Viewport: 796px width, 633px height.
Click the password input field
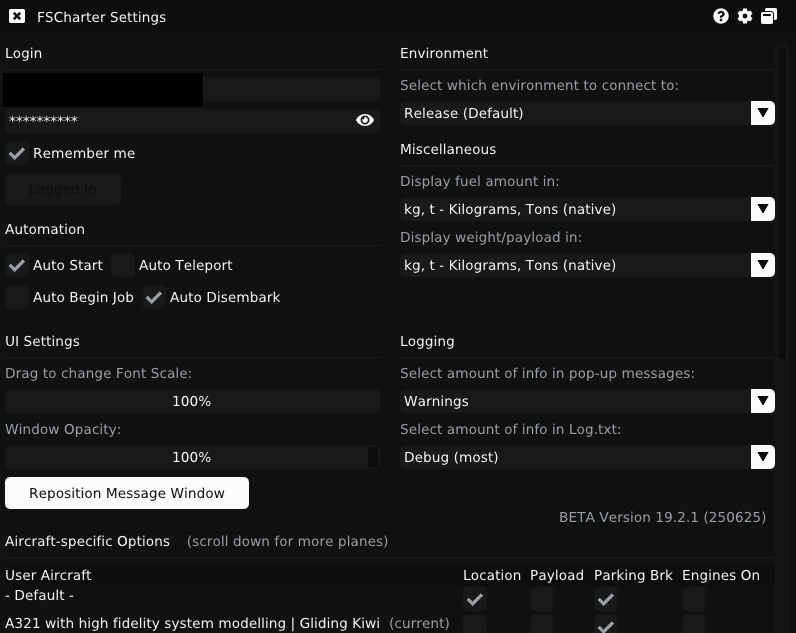pos(175,120)
